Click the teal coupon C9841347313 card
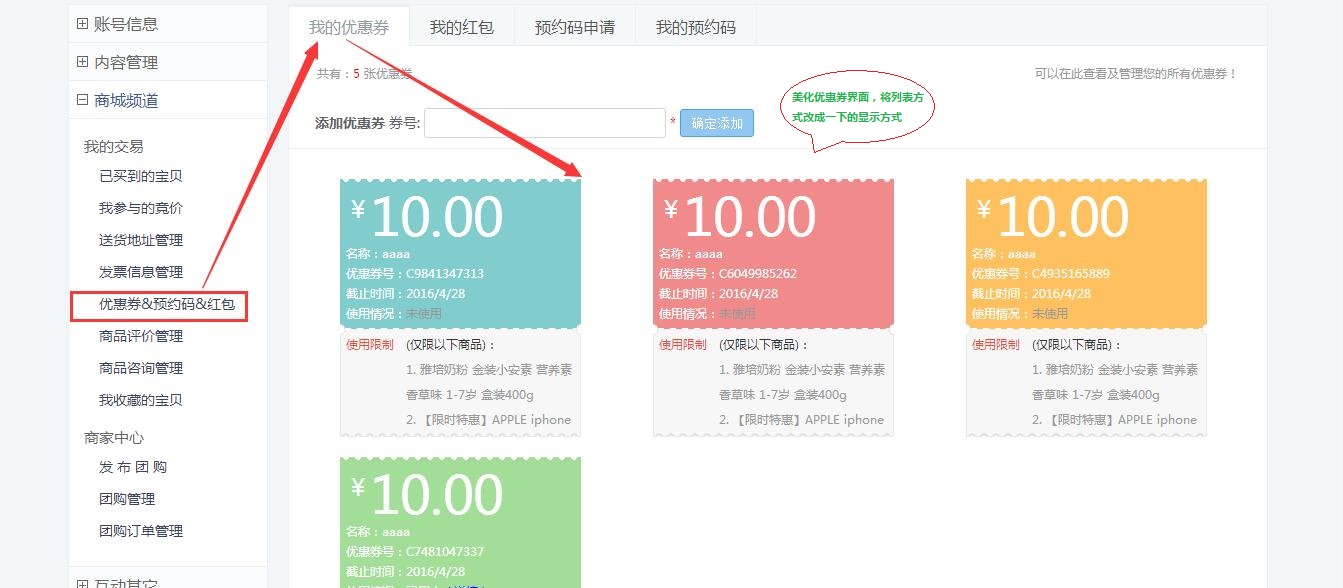Screen dimensions: 1343x588 460,253
